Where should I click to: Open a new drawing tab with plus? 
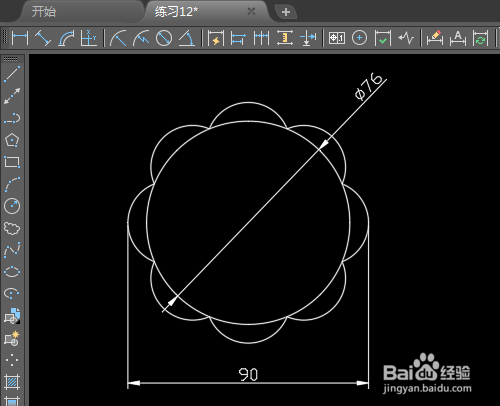click(286, 12)
